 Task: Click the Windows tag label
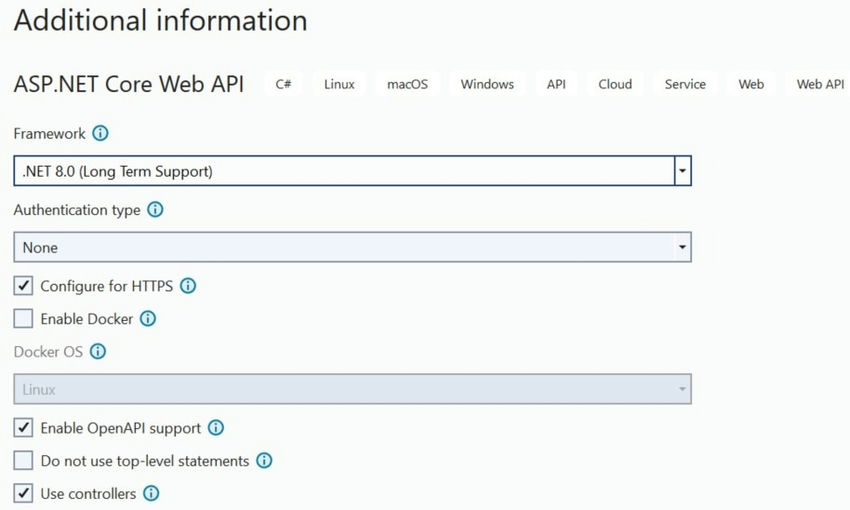487,85
